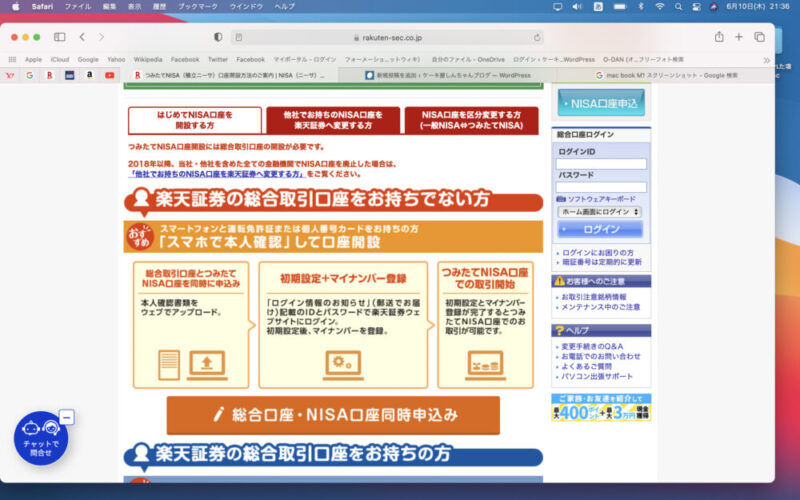Viewport: 800px width, 500px height.
Task: Open the 履歴 menu
Action: coord(160,7)
